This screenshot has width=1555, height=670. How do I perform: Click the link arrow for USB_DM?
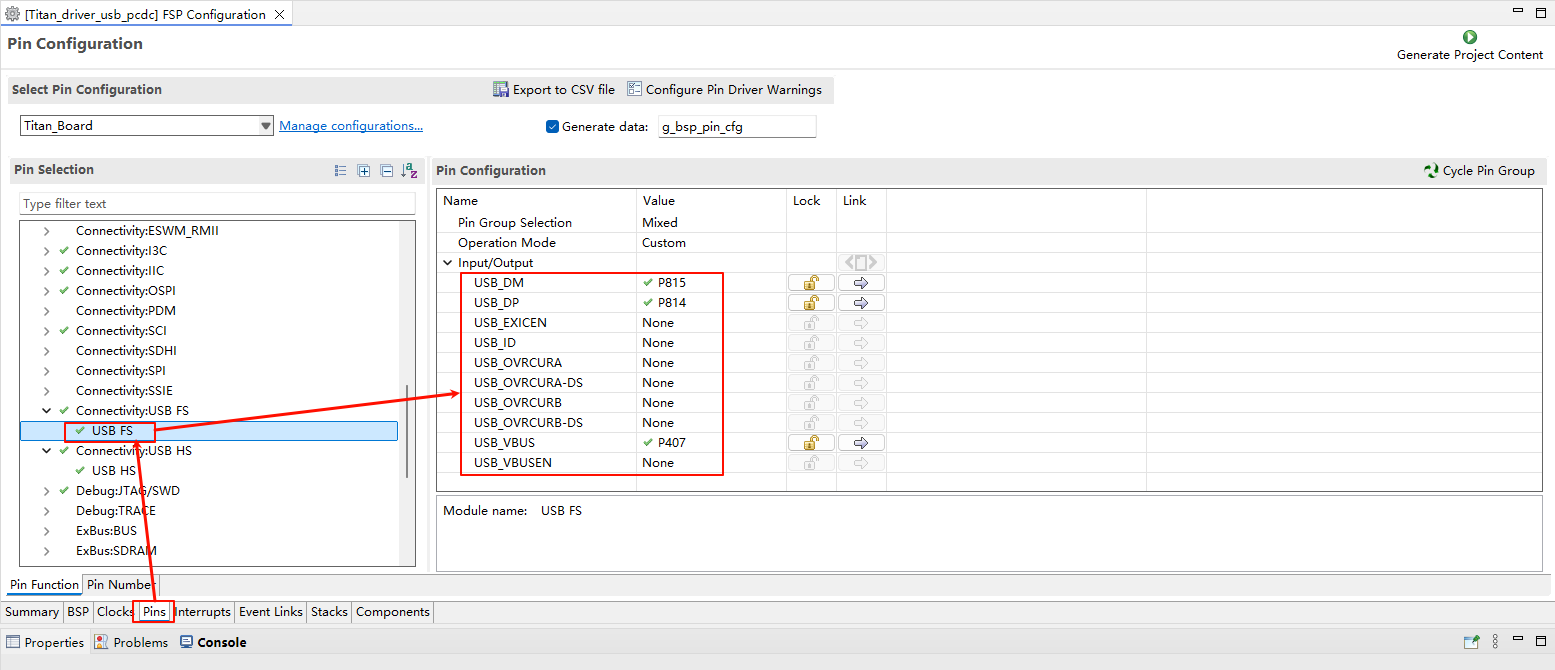tap(861, 283)
